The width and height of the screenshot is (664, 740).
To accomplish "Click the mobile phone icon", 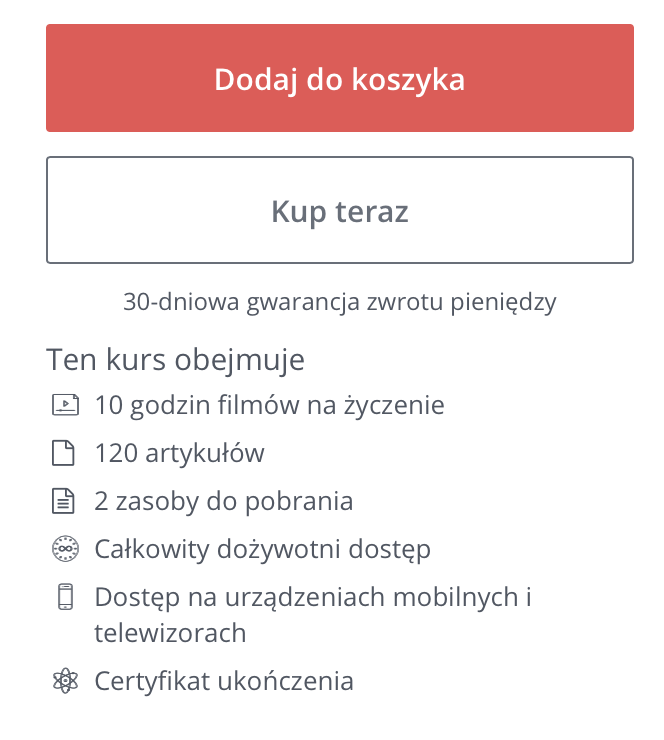I will (x=65, y=597).
